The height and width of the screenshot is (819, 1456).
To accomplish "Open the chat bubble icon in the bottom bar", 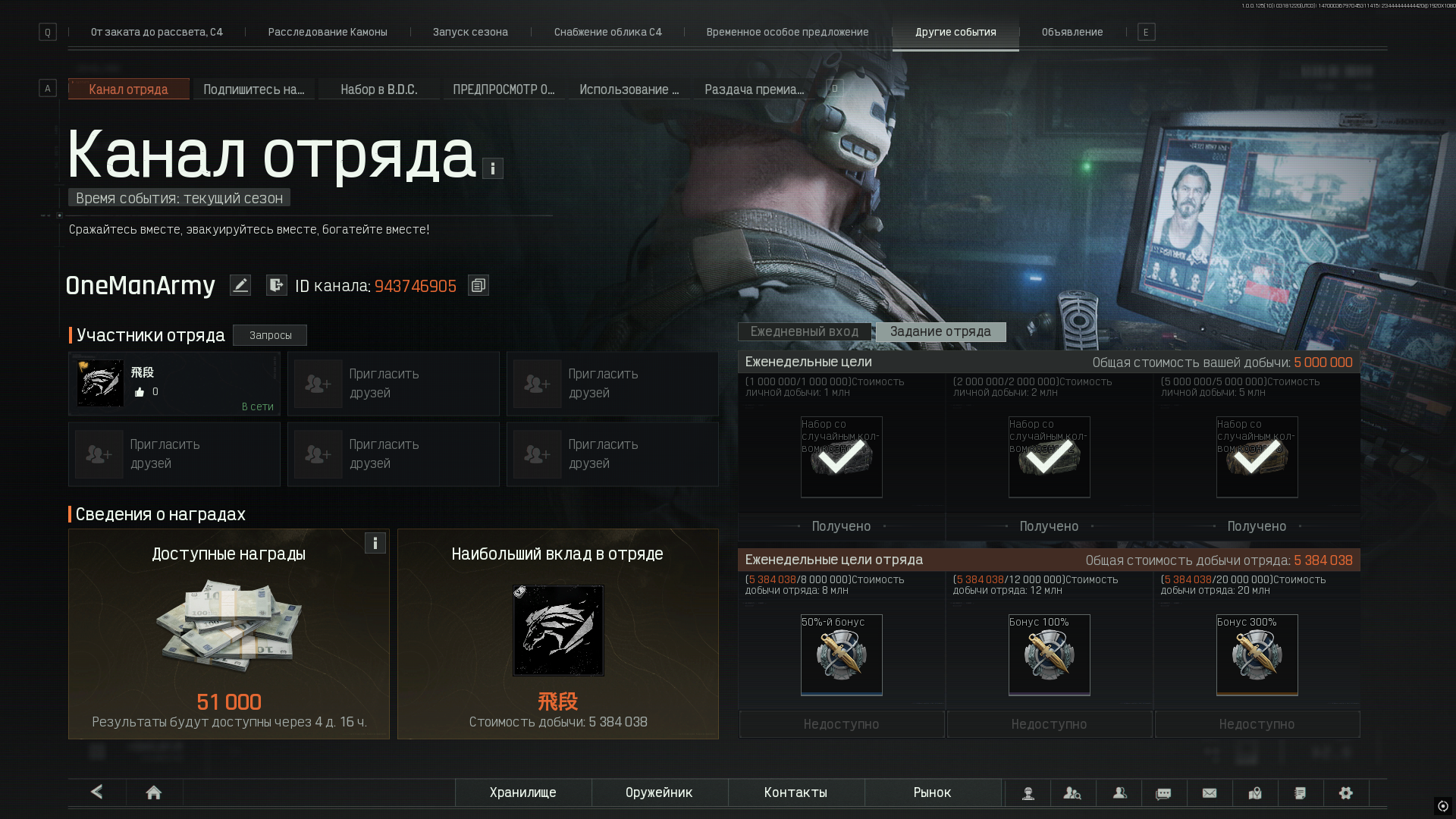I will tap(1163, 792).
